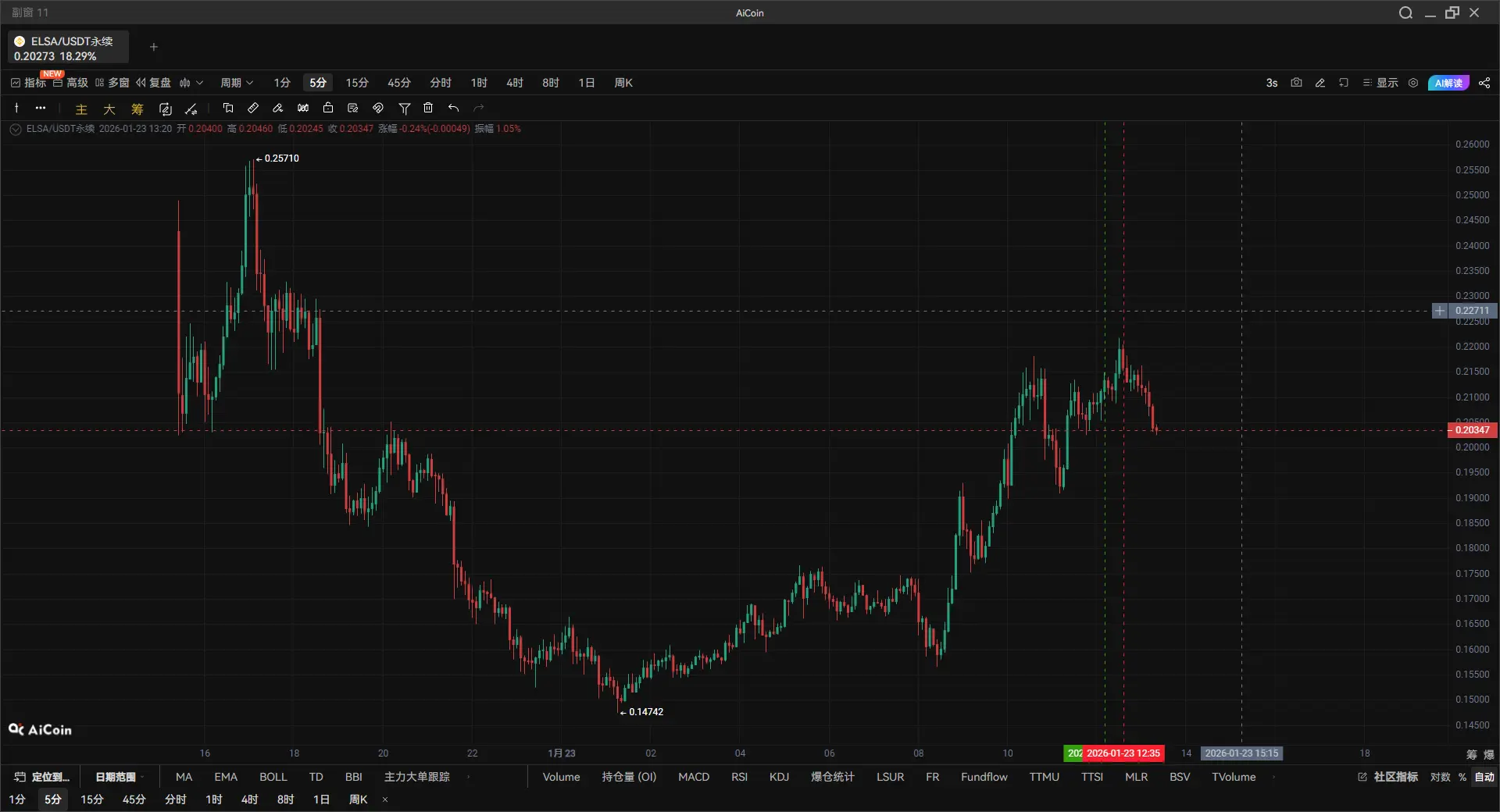This screenshot has height=812, width=1500.
Task: Toggle the BOLL overlay indicator
Action: 273,777
